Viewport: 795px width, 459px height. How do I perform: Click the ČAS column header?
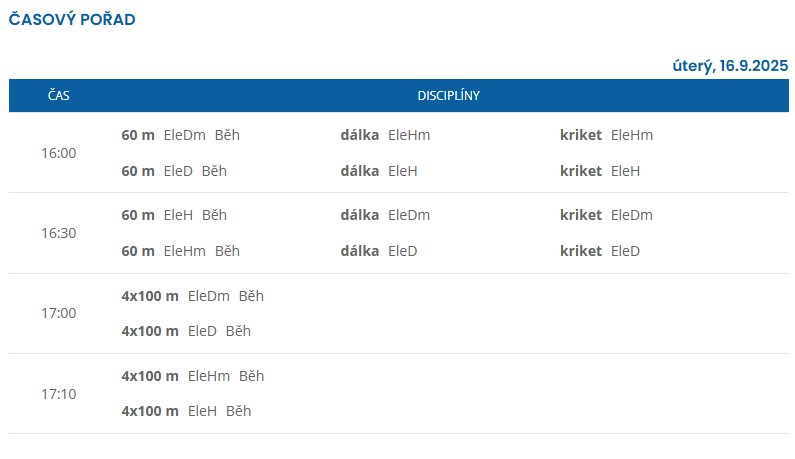tap(59, 95)
